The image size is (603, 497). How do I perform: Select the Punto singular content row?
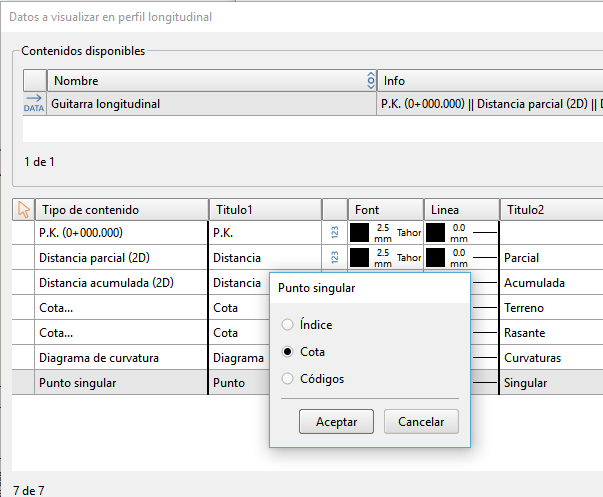point(121,382)
